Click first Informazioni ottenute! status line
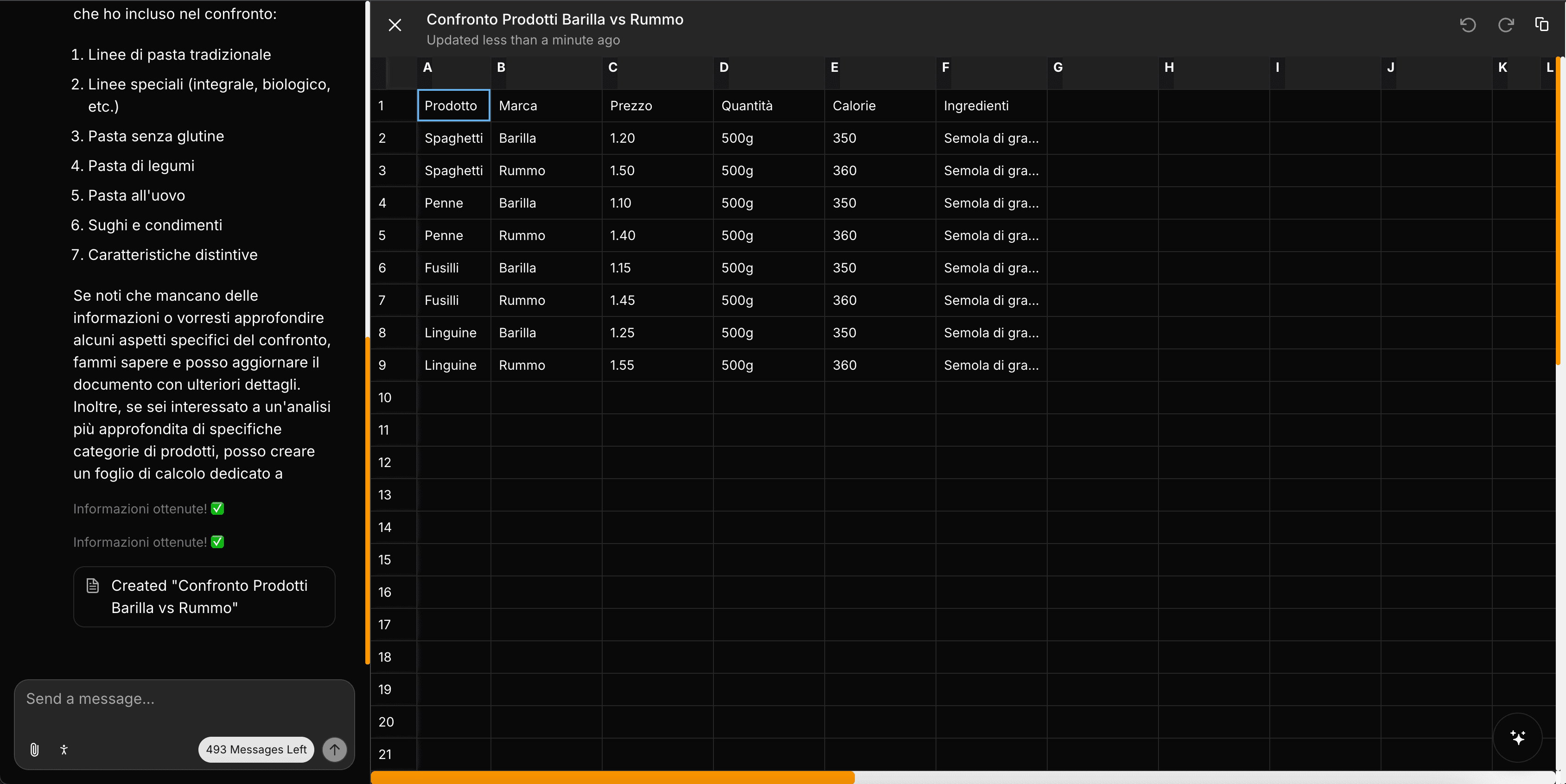1566x784 pixels. coord(149,509)
